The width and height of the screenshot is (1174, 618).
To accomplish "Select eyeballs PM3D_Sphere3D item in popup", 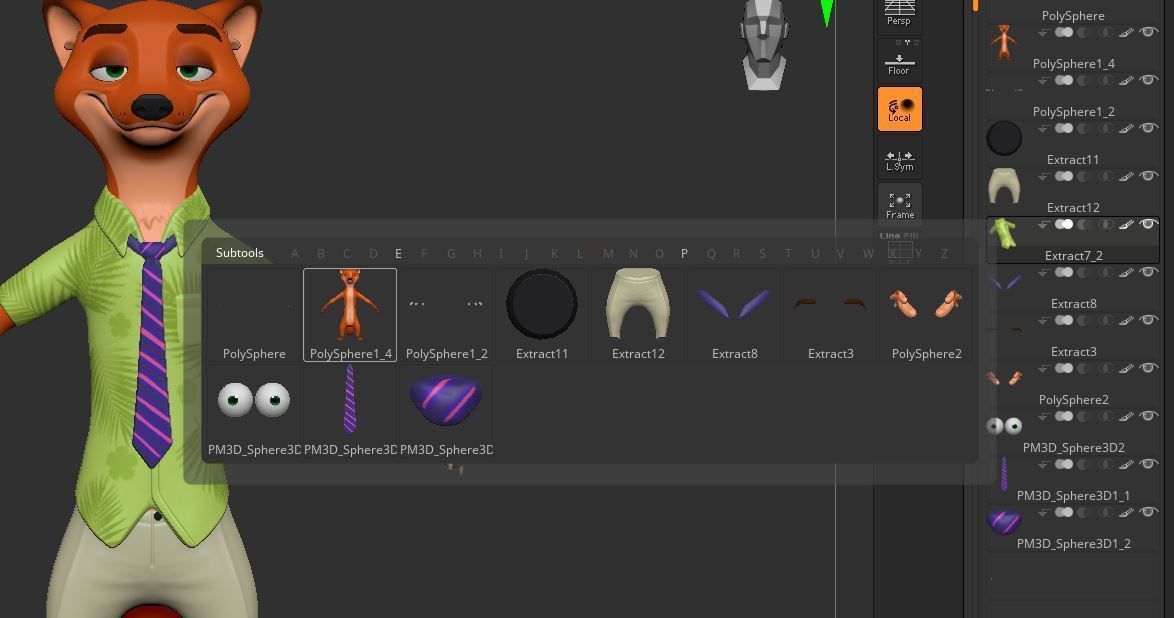I will pos(254,411).
